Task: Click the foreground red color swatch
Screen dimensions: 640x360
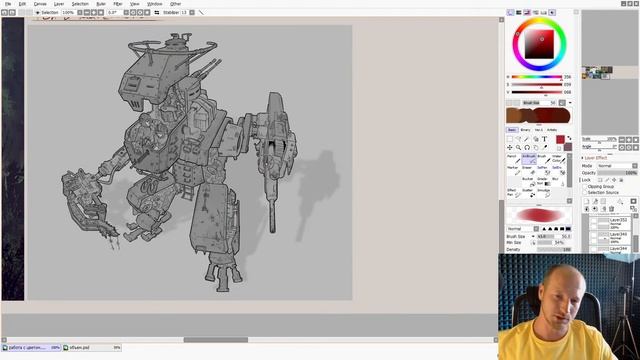Action: 560,140
